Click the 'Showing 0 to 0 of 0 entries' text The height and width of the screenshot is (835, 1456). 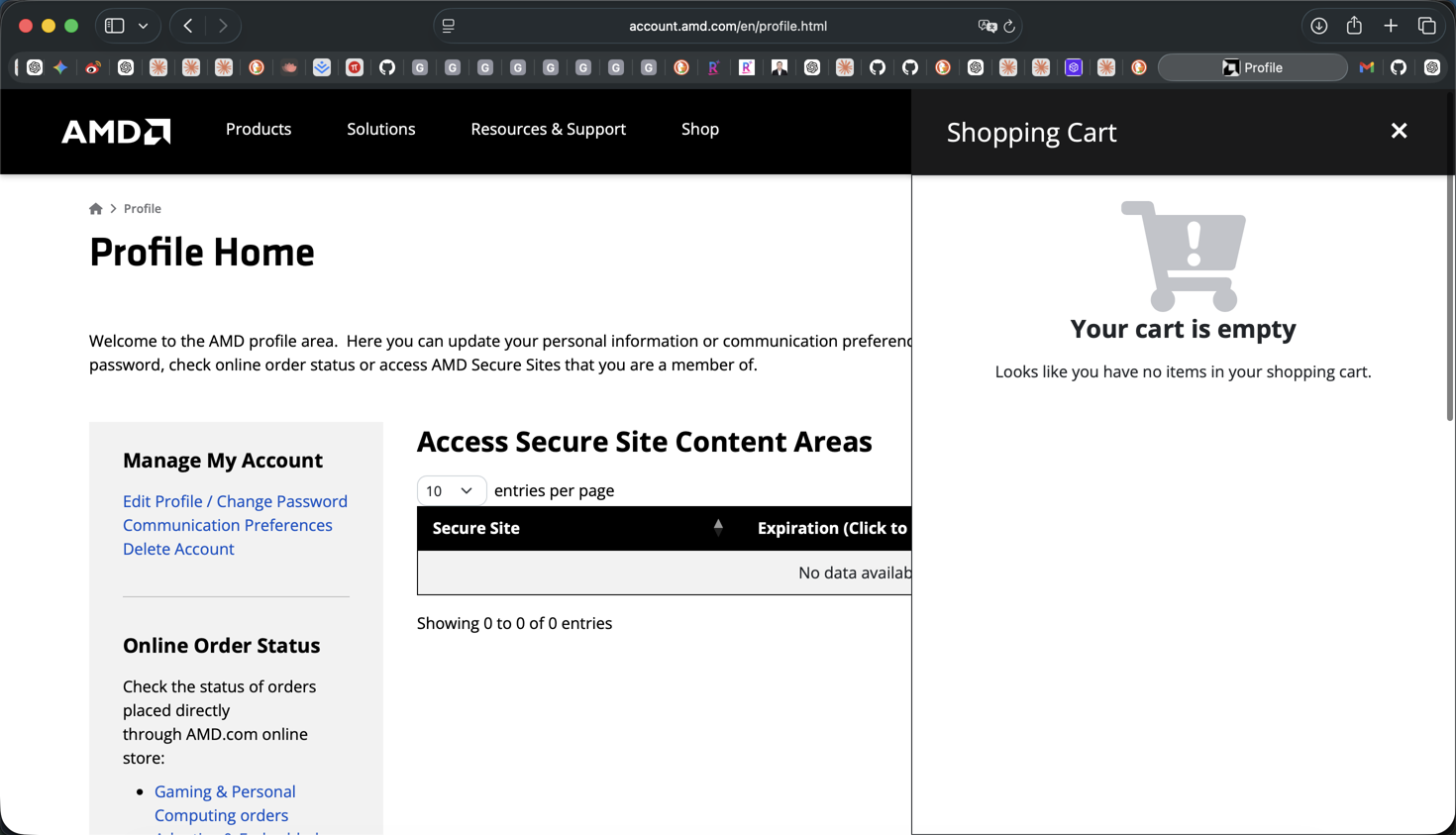[514, 623]
